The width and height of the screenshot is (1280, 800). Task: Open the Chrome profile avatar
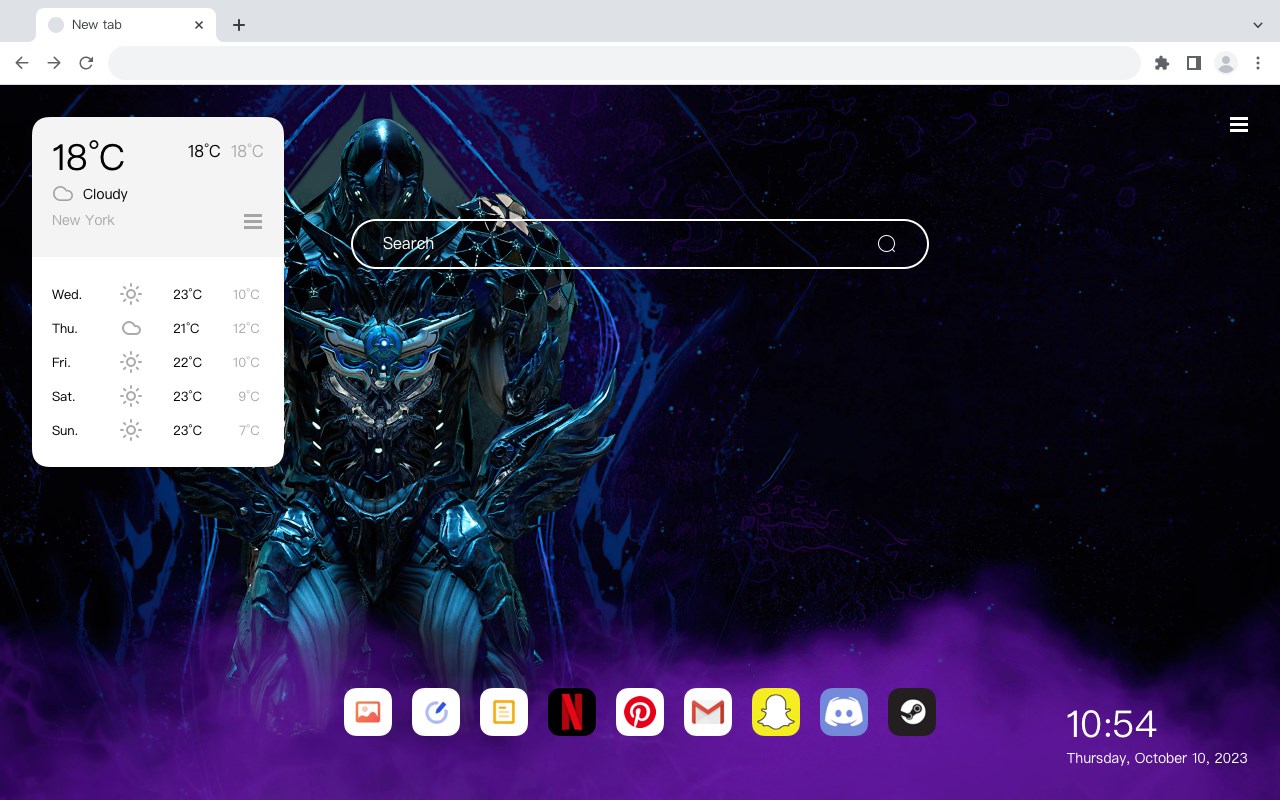click(x=1226, y=63)
